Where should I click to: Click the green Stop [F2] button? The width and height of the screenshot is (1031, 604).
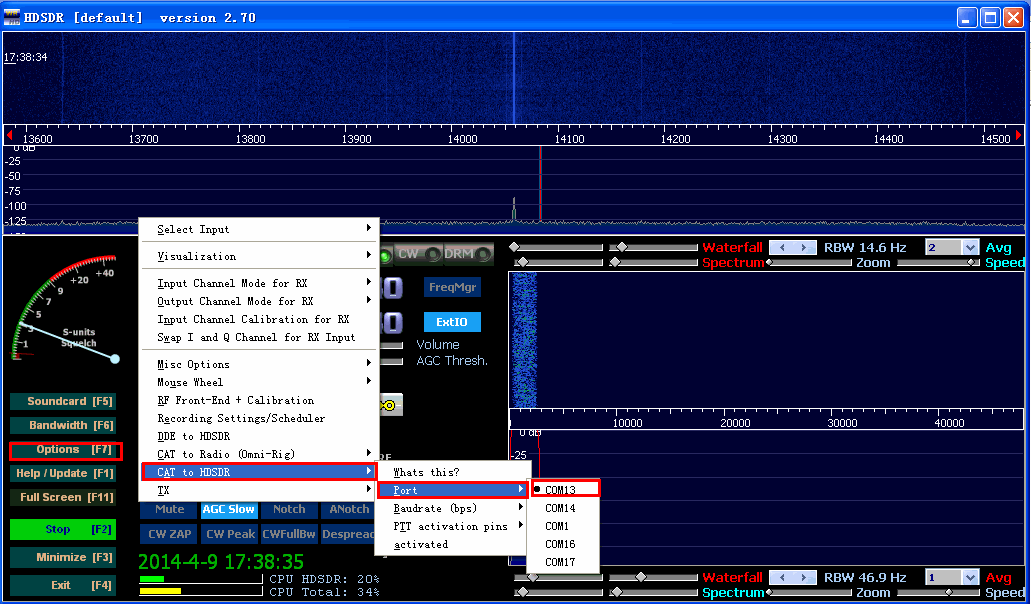coord(63,529)
